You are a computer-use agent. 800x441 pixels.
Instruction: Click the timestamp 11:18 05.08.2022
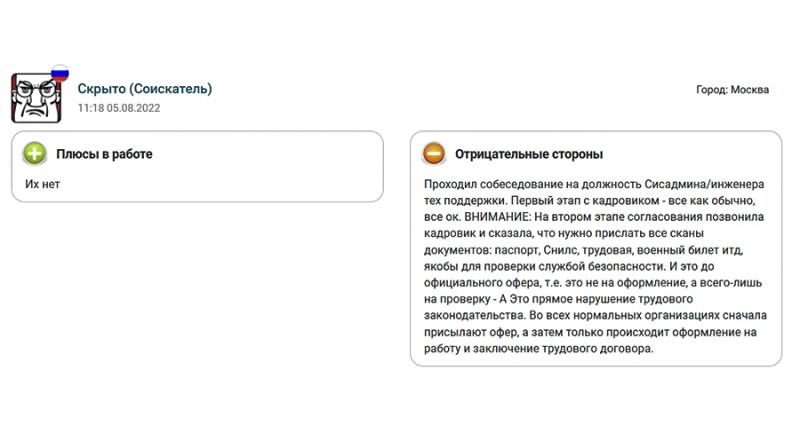point(119,108)
